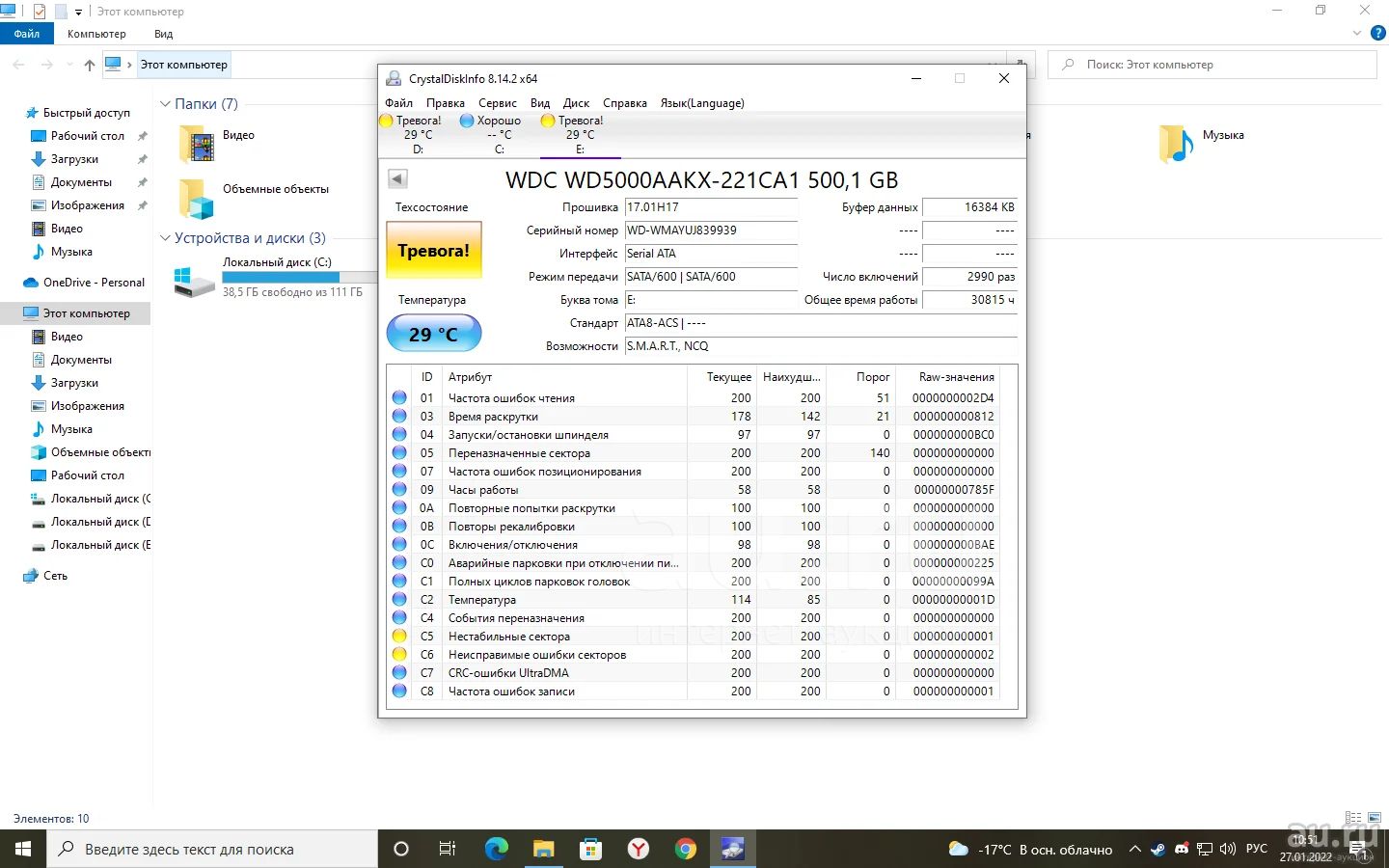This screenshot has width=1389, height=868.
Task: Open the Компьютер ribbon tab in Explorer
Action: point(96,34)
